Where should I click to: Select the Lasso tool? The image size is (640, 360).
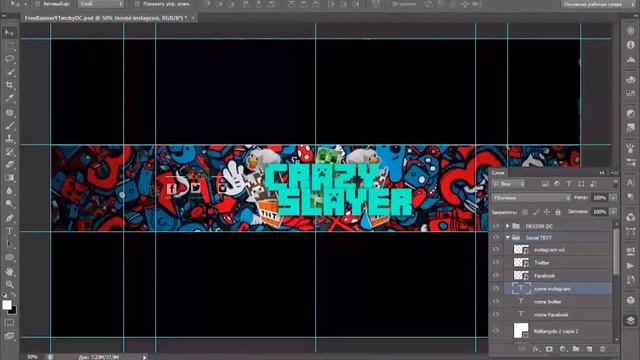coord(10,59)
